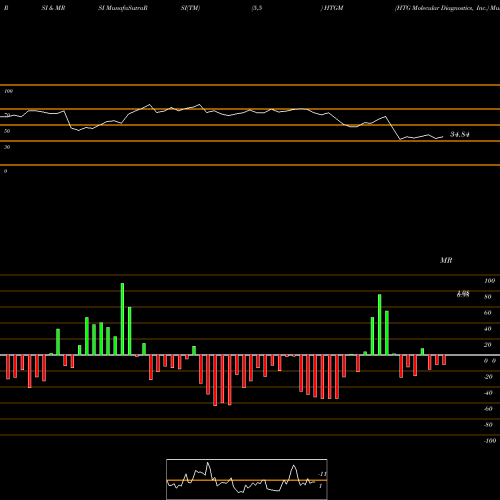Click the MR axis label -20
The width and height of the screenshot is (500, 500).
(488, 377)
